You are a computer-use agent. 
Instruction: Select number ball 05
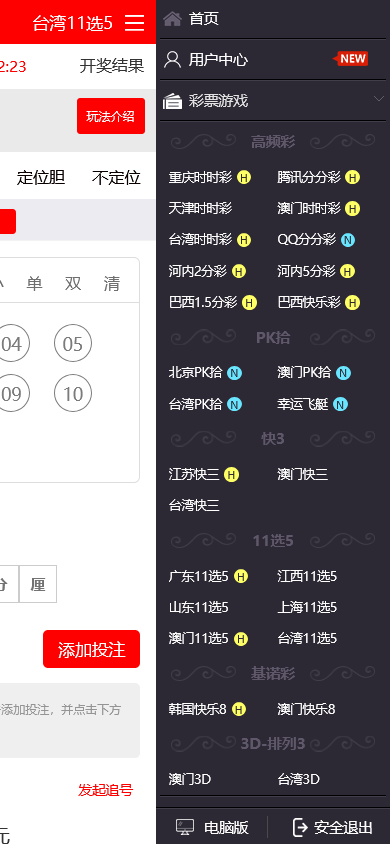[73, 343]
